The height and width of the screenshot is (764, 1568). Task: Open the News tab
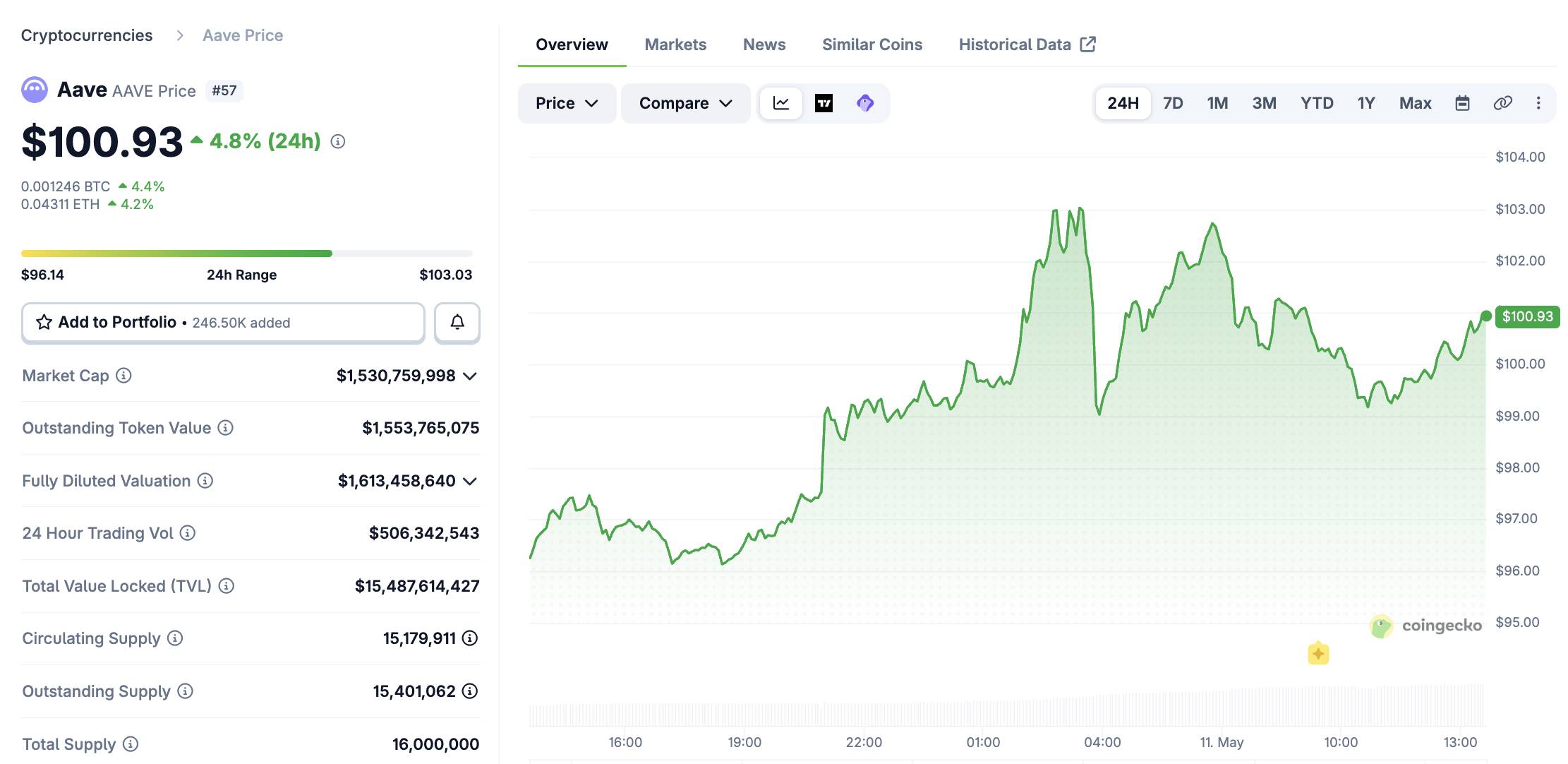(x=764, y=44)
